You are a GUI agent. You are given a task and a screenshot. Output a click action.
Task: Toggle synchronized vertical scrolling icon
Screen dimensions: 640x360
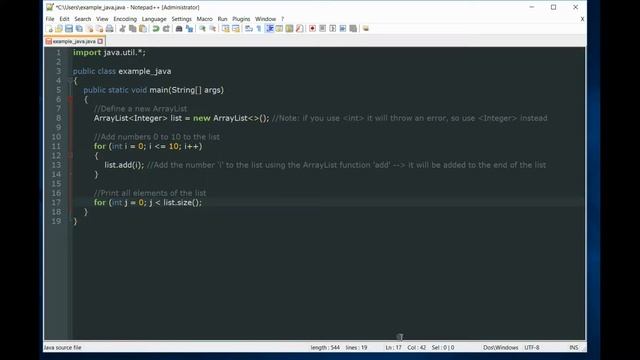click(x=225, y=29)
